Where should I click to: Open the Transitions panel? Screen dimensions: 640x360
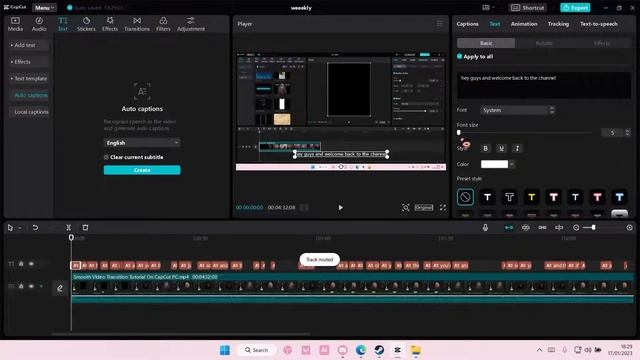pos(137,24)
